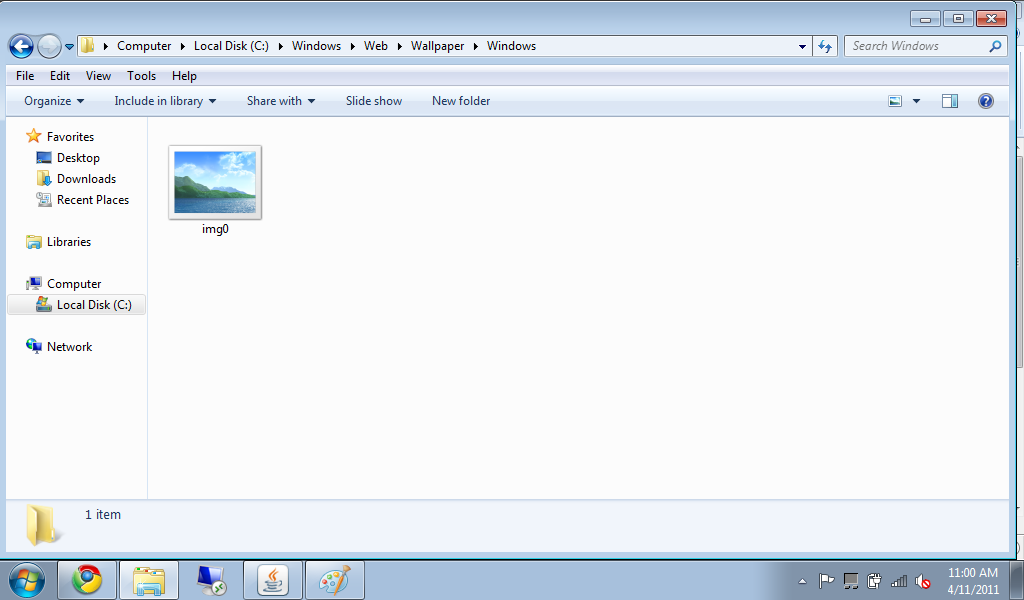Viewport: 1024px width, 600px height.
Task: Click the Start button orb
Action: click(x=27, y=580)
